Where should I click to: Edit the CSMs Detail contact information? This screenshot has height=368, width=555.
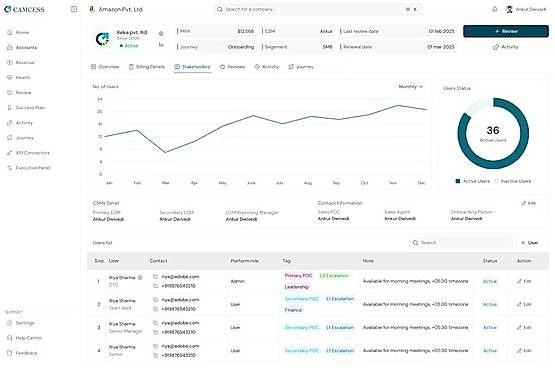coord(528,203)
